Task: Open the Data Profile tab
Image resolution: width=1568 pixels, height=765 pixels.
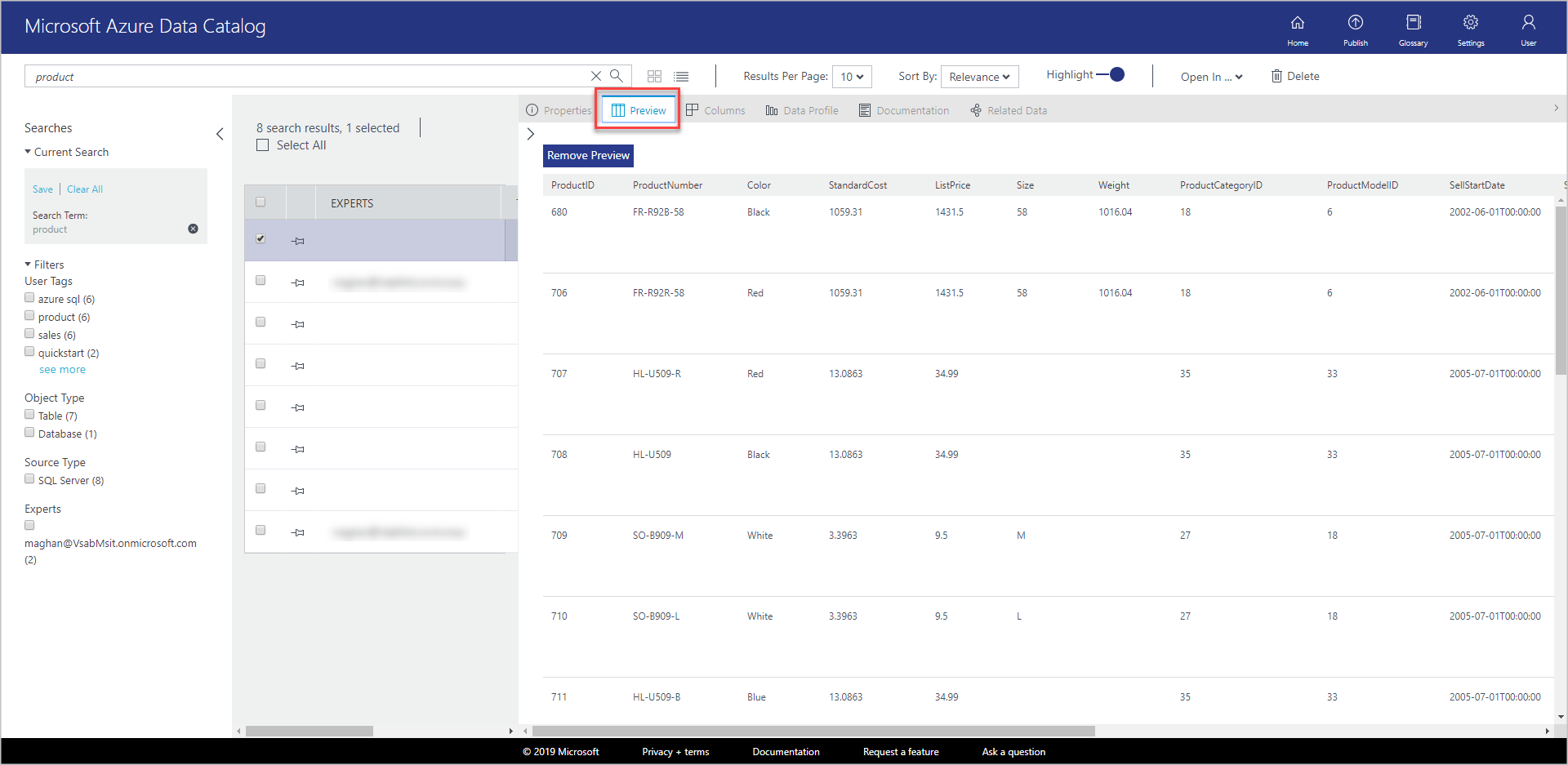Action: point(802,110)
